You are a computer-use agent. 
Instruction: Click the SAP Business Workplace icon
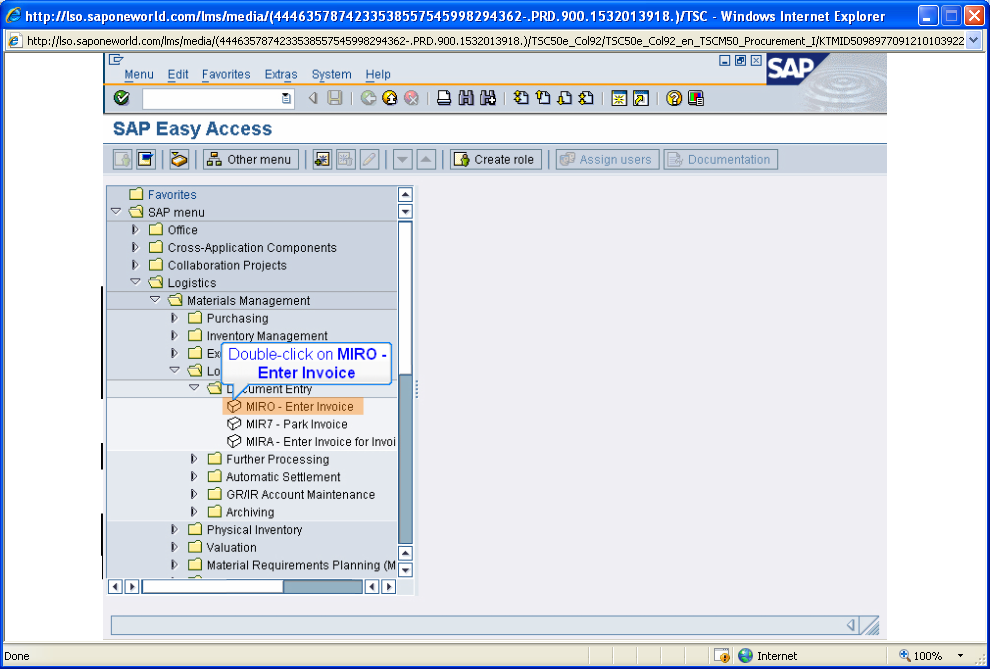[x=179, y=160]
